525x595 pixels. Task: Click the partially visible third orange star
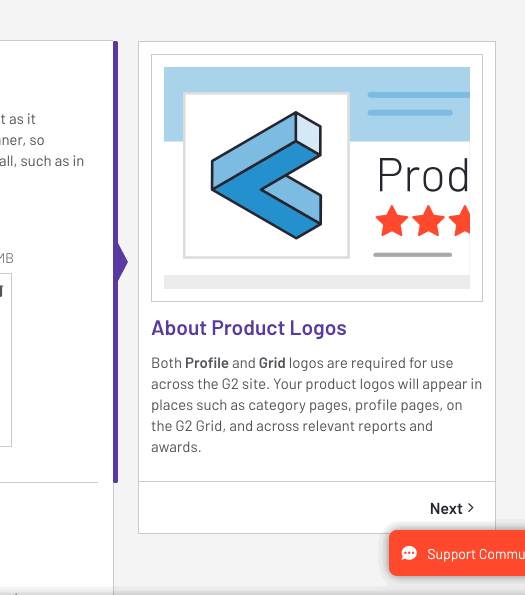(460, 221)
